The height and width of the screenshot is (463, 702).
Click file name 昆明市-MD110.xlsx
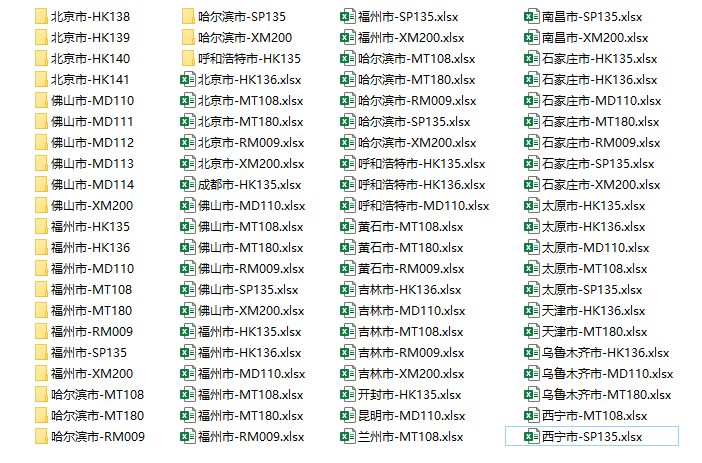[x=411, y=416]
